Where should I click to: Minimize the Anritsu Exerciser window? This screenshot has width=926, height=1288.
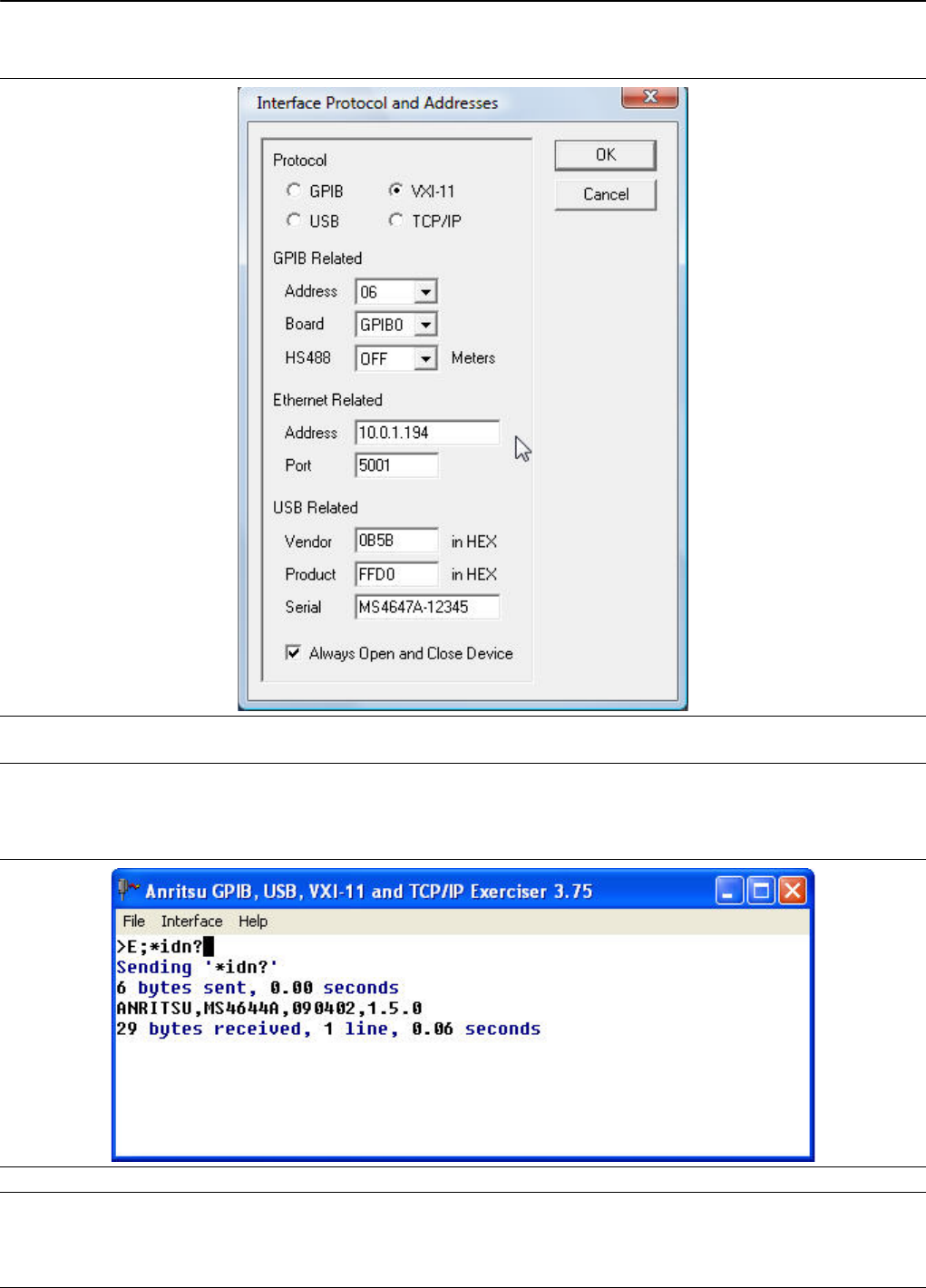click(730, 891)
